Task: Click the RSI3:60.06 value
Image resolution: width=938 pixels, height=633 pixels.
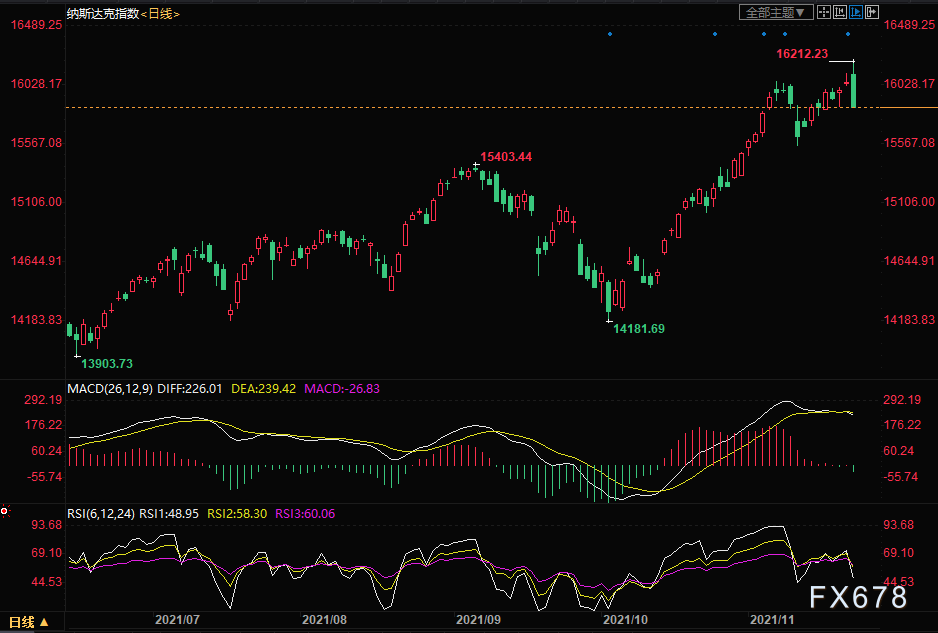Action: tap(305, 514)
